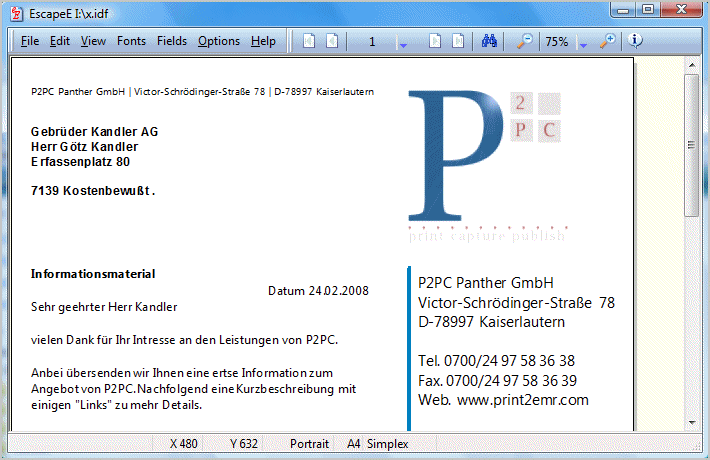The height and width of the screenshot is (460, 710).
Task: Click the text 'Herr Götz Kandler'
Action: point(84,147)
